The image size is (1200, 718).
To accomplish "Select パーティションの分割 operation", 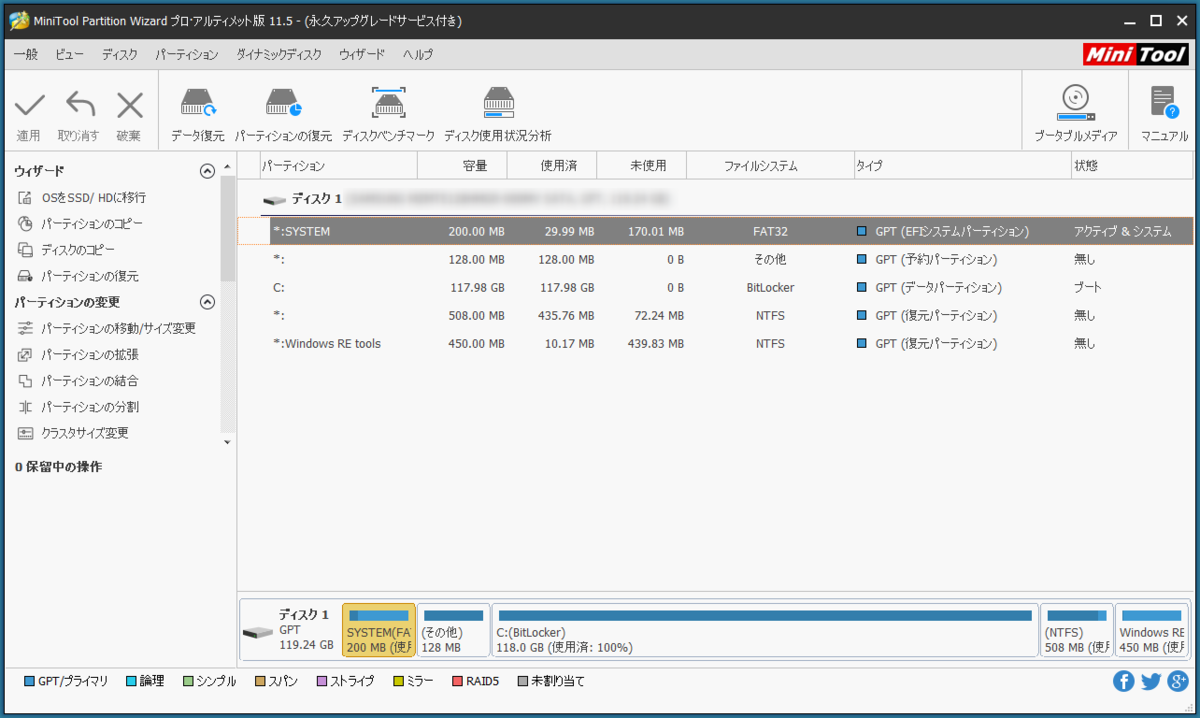I will [90, 407].
